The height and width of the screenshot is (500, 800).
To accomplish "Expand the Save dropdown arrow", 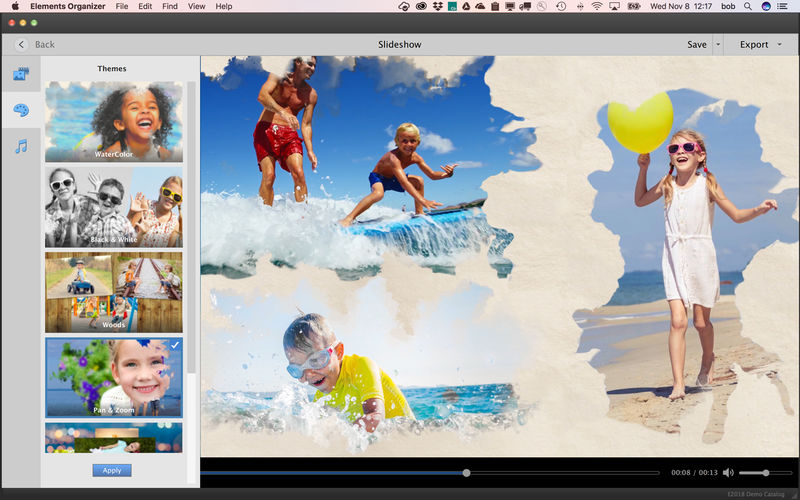I will 718,45.
